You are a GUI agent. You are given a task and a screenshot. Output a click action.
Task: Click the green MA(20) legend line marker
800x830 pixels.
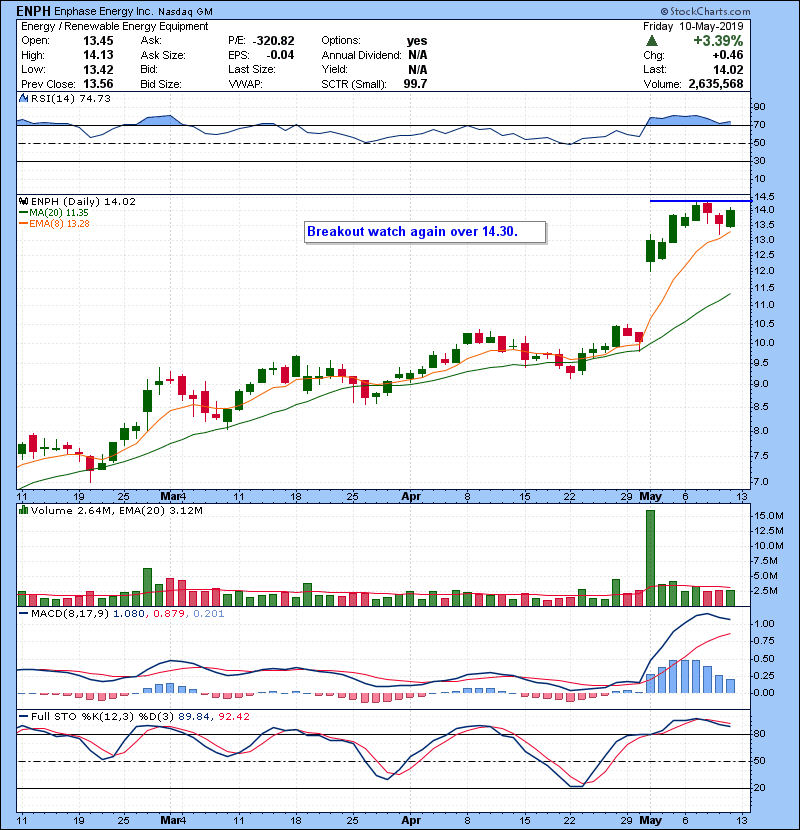point(23,213)
